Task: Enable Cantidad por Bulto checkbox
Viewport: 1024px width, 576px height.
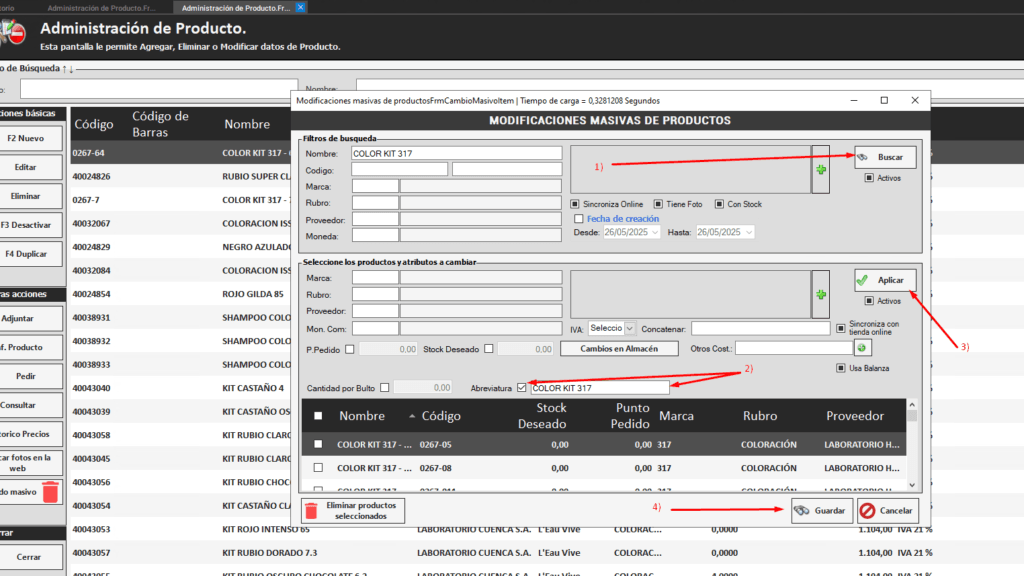Action: (385, 388)
